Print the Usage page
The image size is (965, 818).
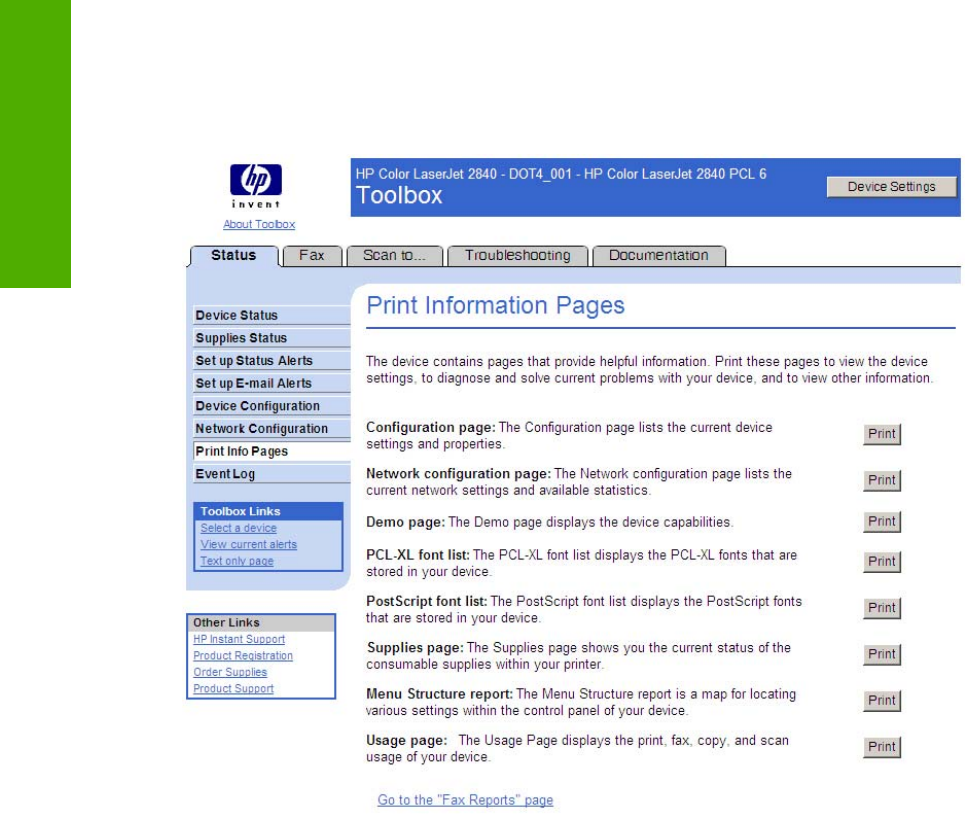click(881, 747)
